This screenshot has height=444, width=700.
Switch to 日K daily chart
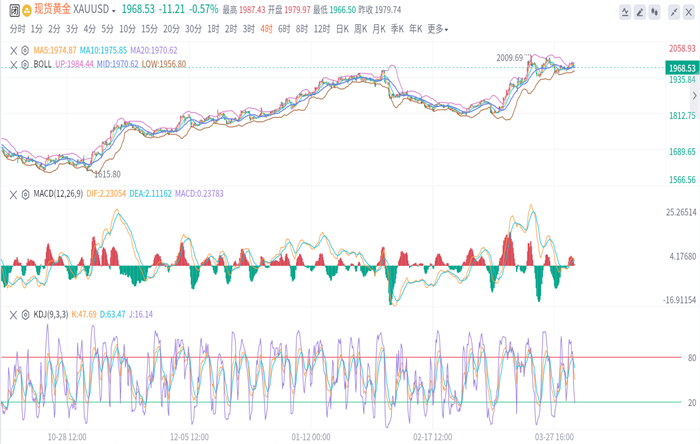(342, 29)
